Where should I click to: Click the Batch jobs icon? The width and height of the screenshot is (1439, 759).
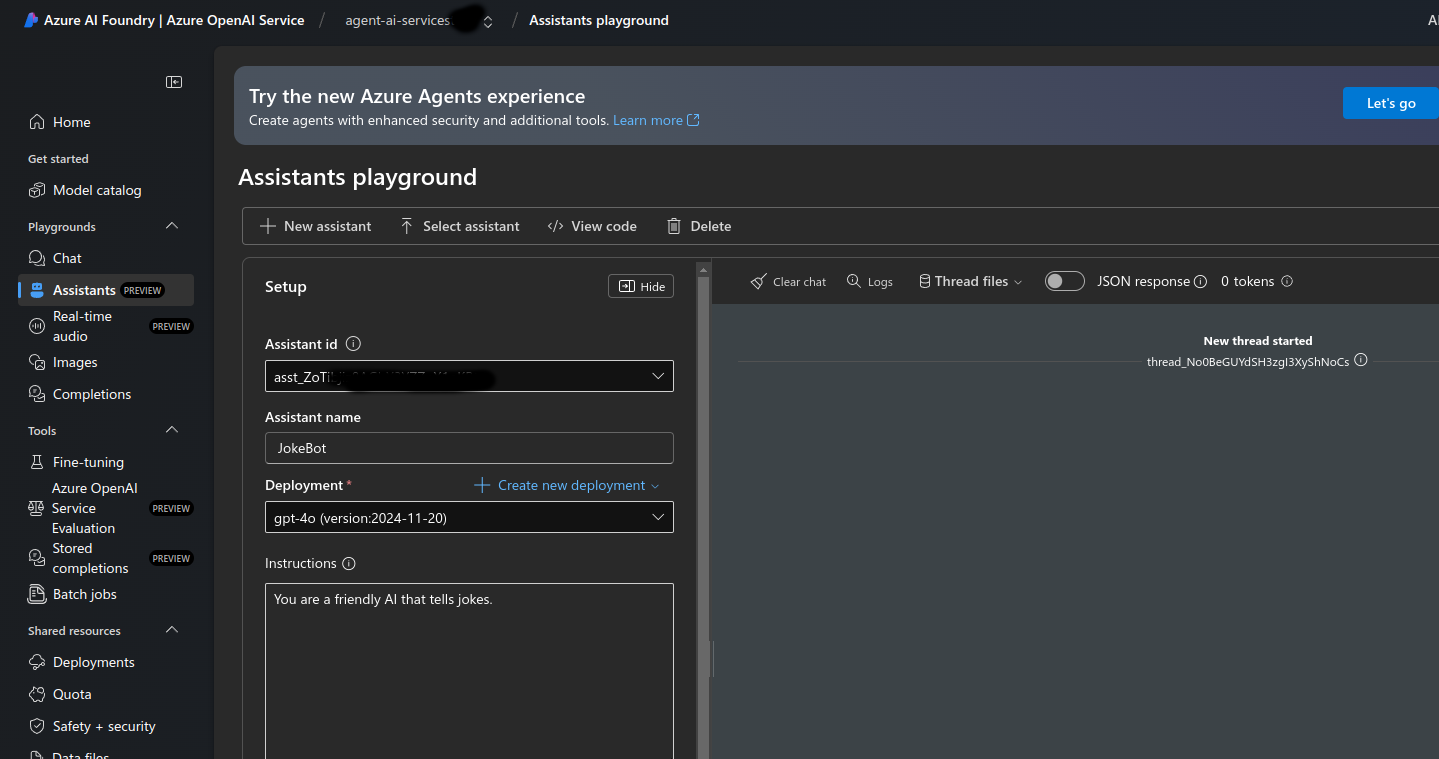pyautogui.click(x=37, y=594)
